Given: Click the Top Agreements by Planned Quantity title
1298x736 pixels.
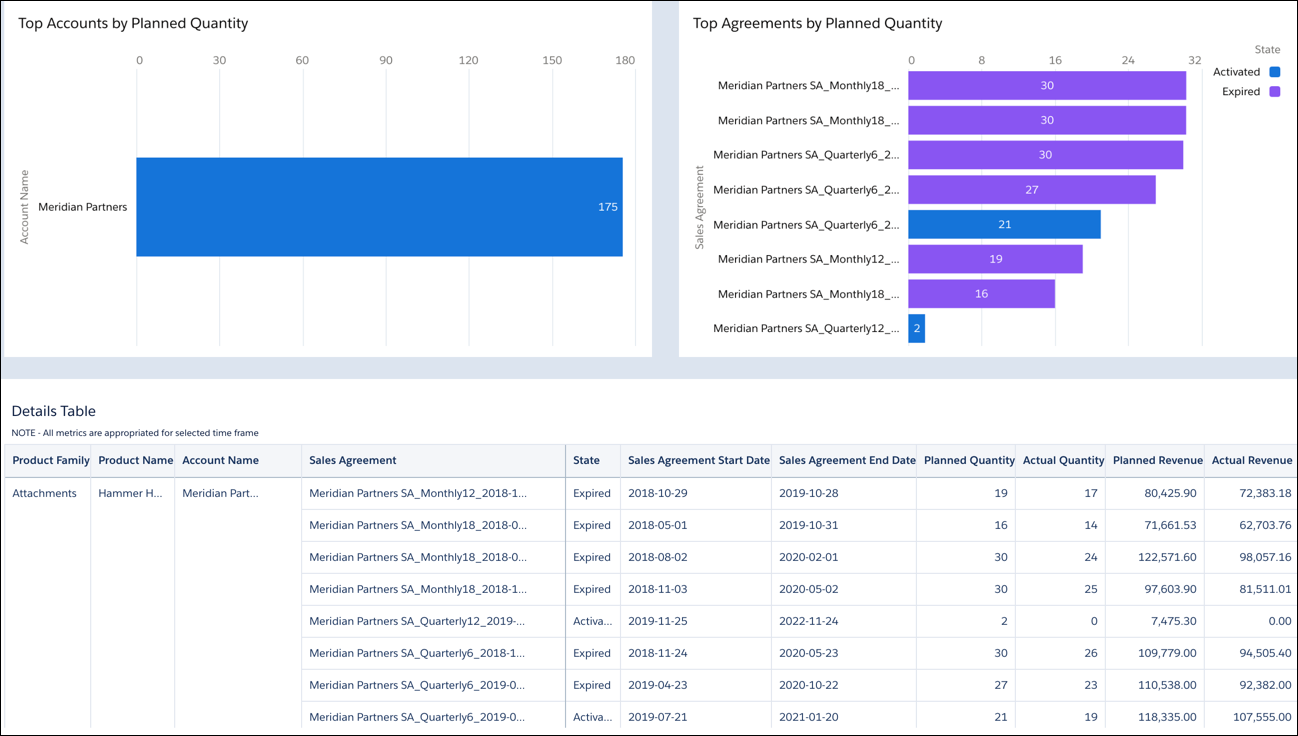Looking at the screenshot, I should (x=818, y=23).
